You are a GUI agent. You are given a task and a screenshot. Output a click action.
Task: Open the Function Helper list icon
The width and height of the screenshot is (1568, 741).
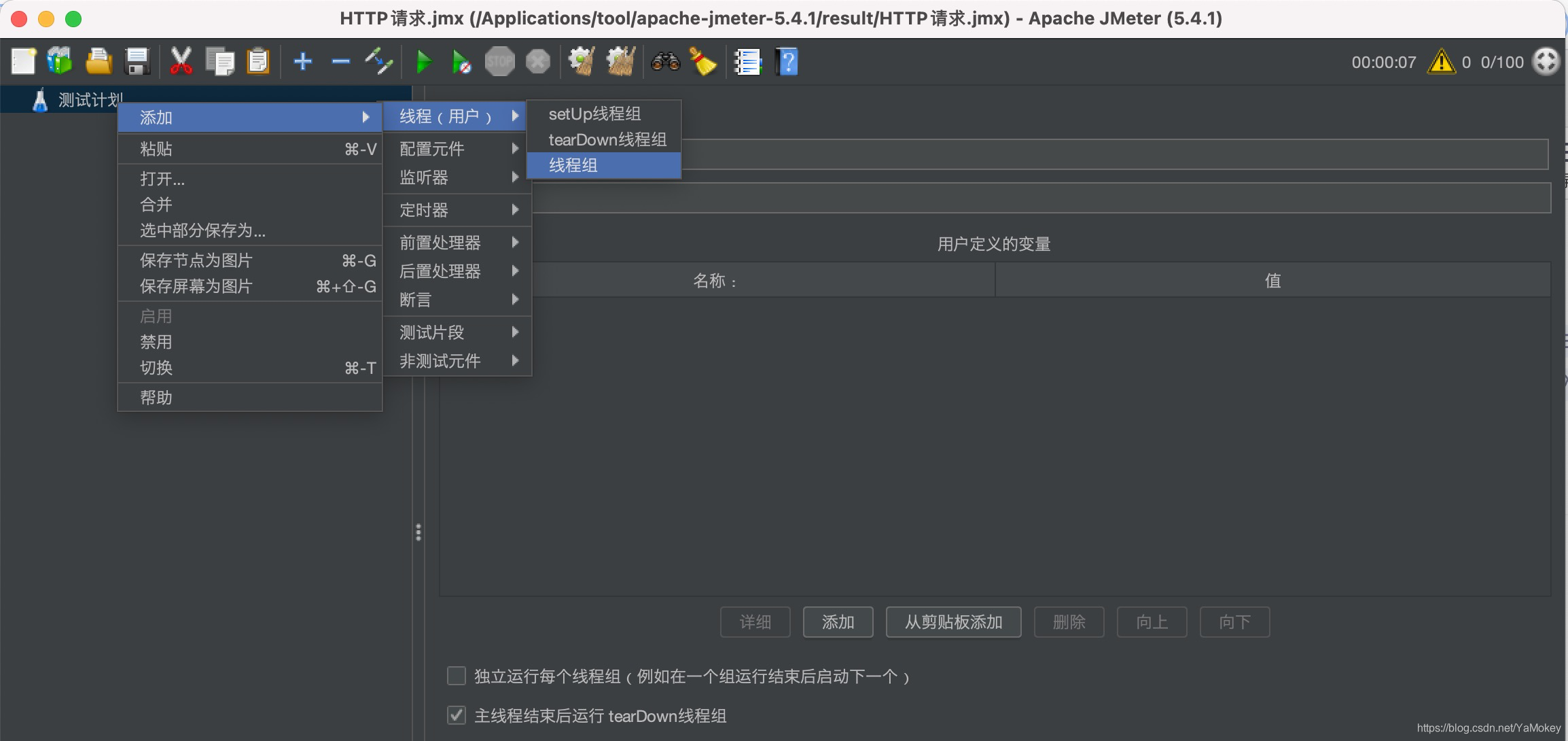click(748, 62)
